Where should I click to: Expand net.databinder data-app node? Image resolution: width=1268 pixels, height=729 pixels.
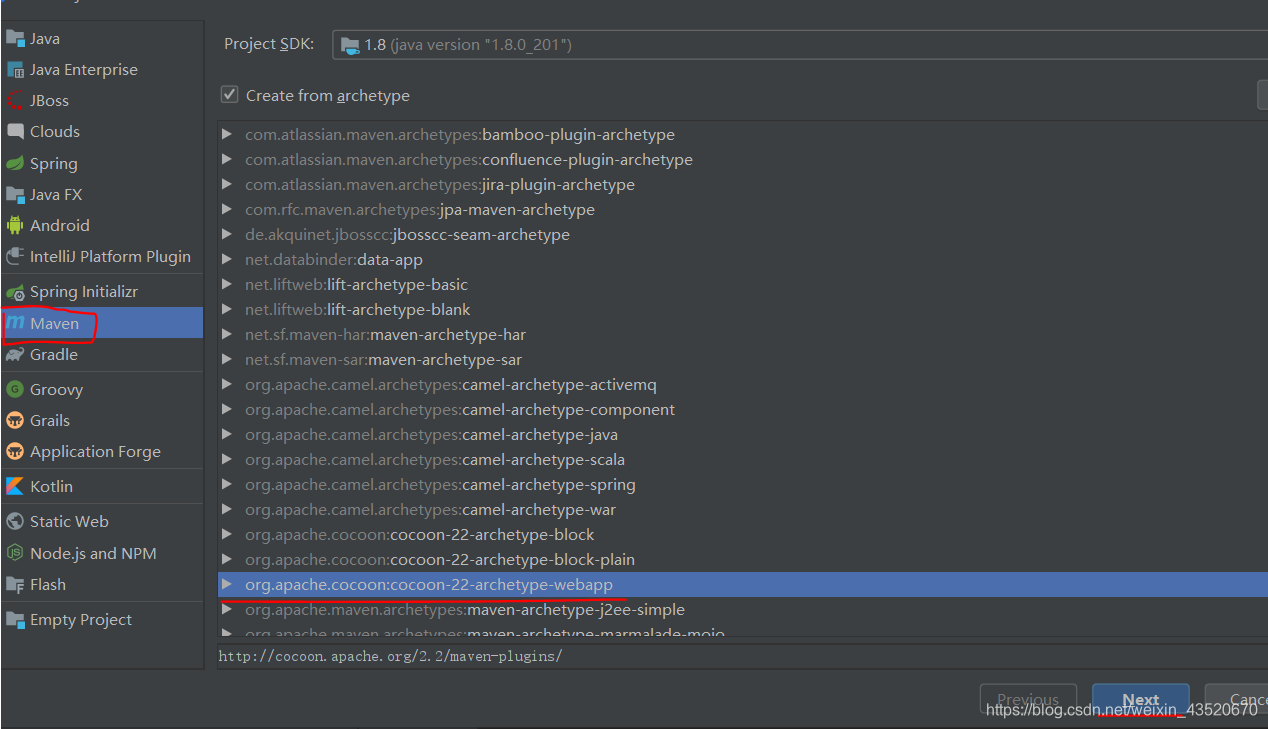point(227,259)
